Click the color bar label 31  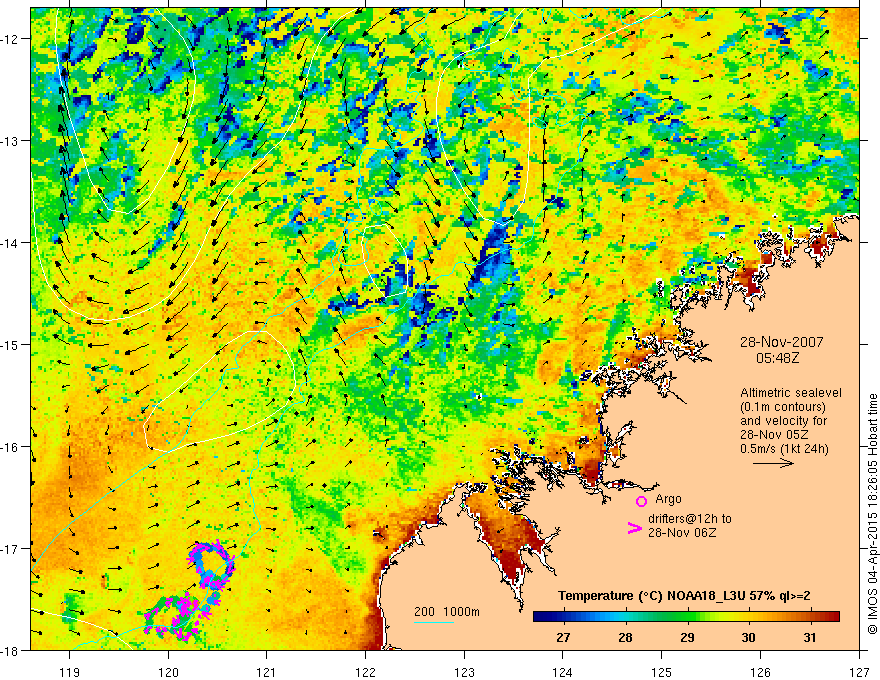tap(809, 637)
